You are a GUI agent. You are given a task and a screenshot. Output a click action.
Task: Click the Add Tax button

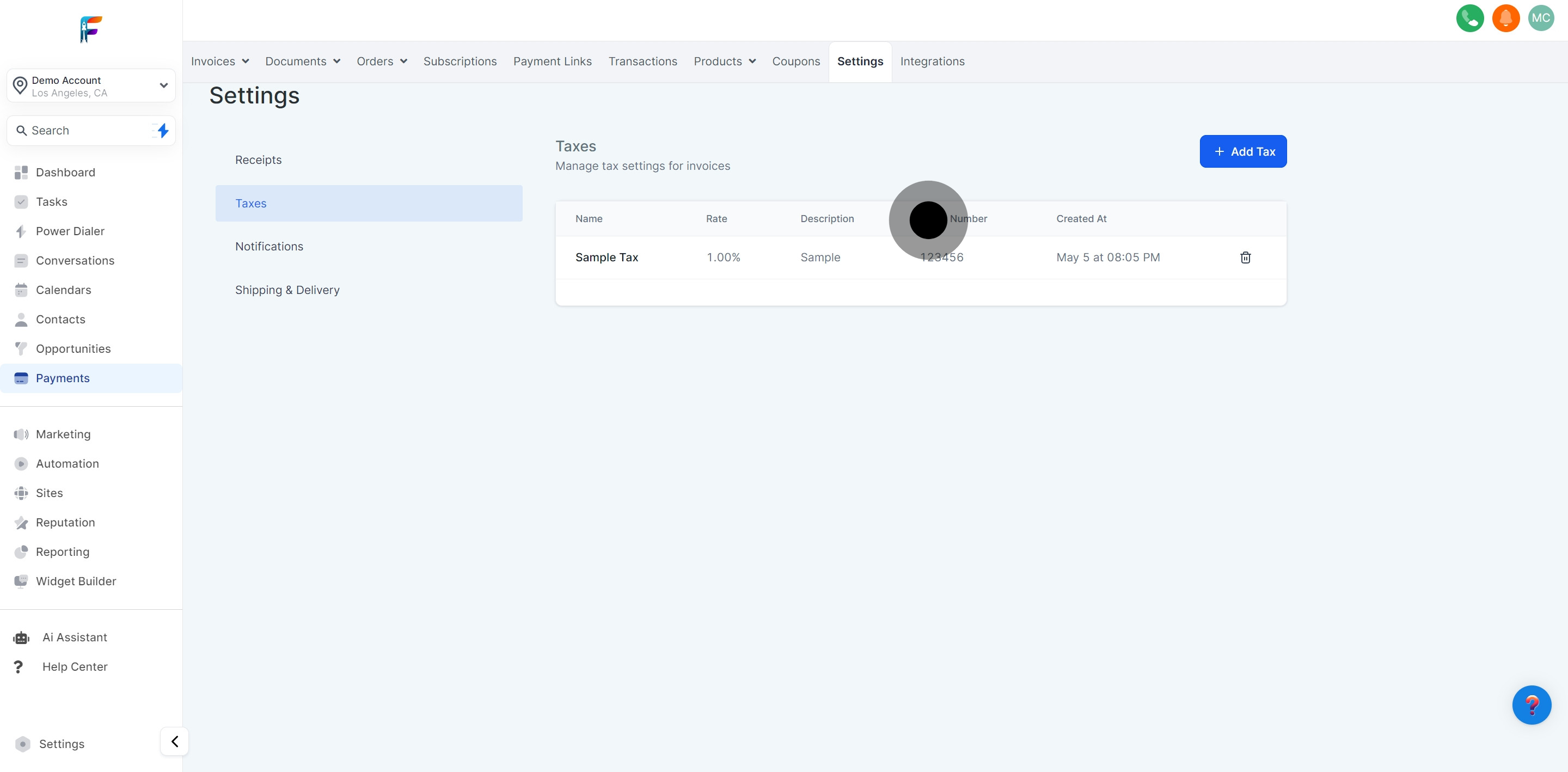tap(1243, 151)
